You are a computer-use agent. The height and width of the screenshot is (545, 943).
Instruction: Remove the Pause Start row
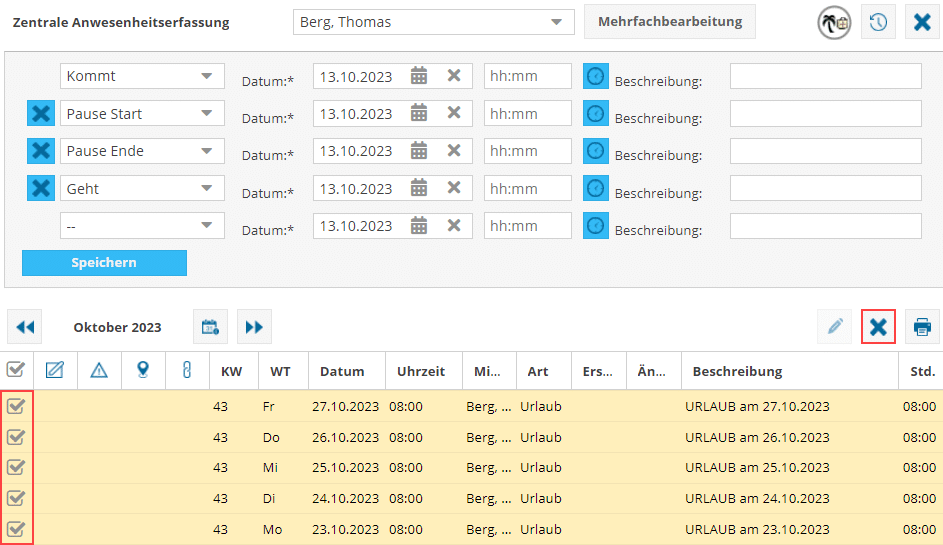click(x=40, y=114)
